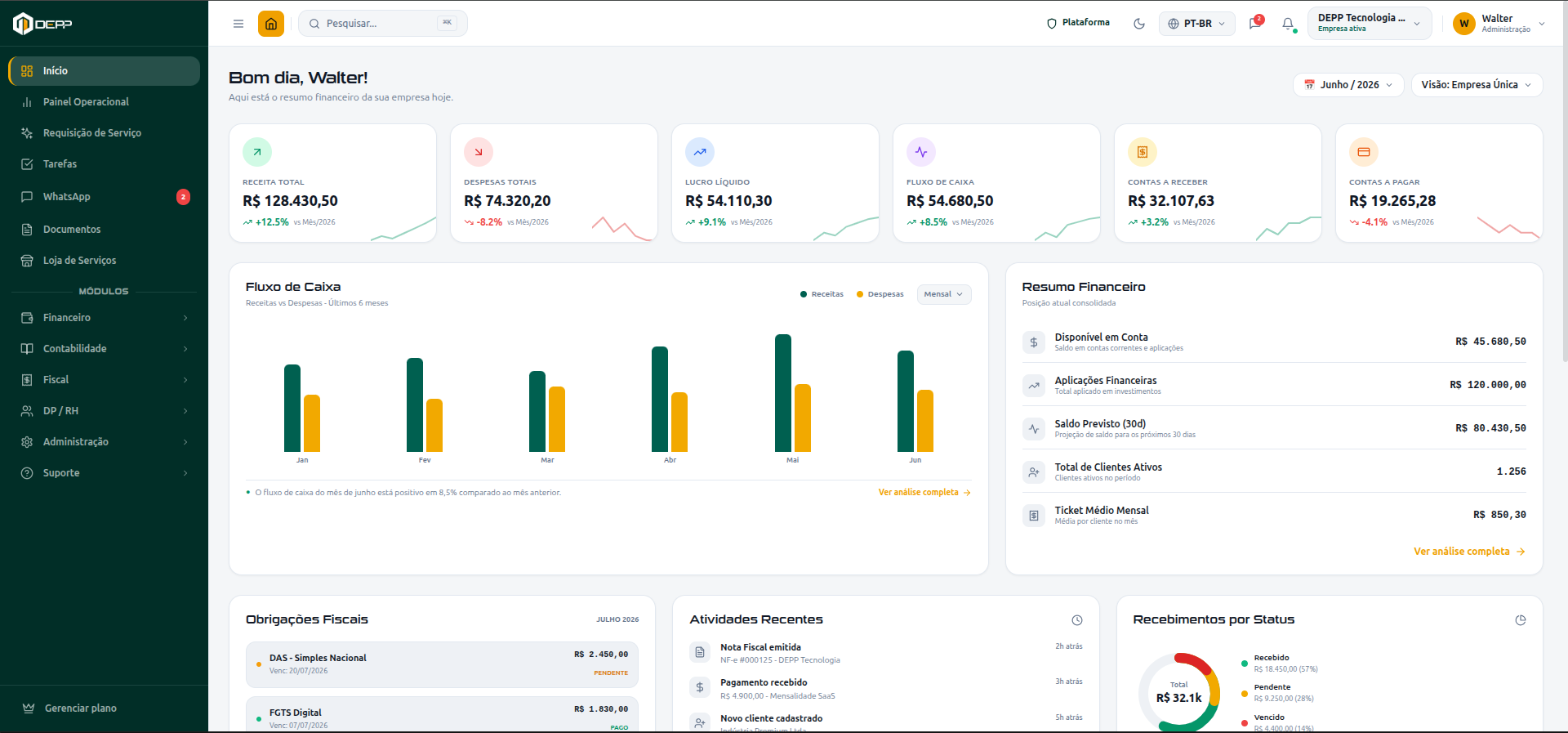Open Tarefas in the sidebar
The image size is (1568, 733).
105,164
